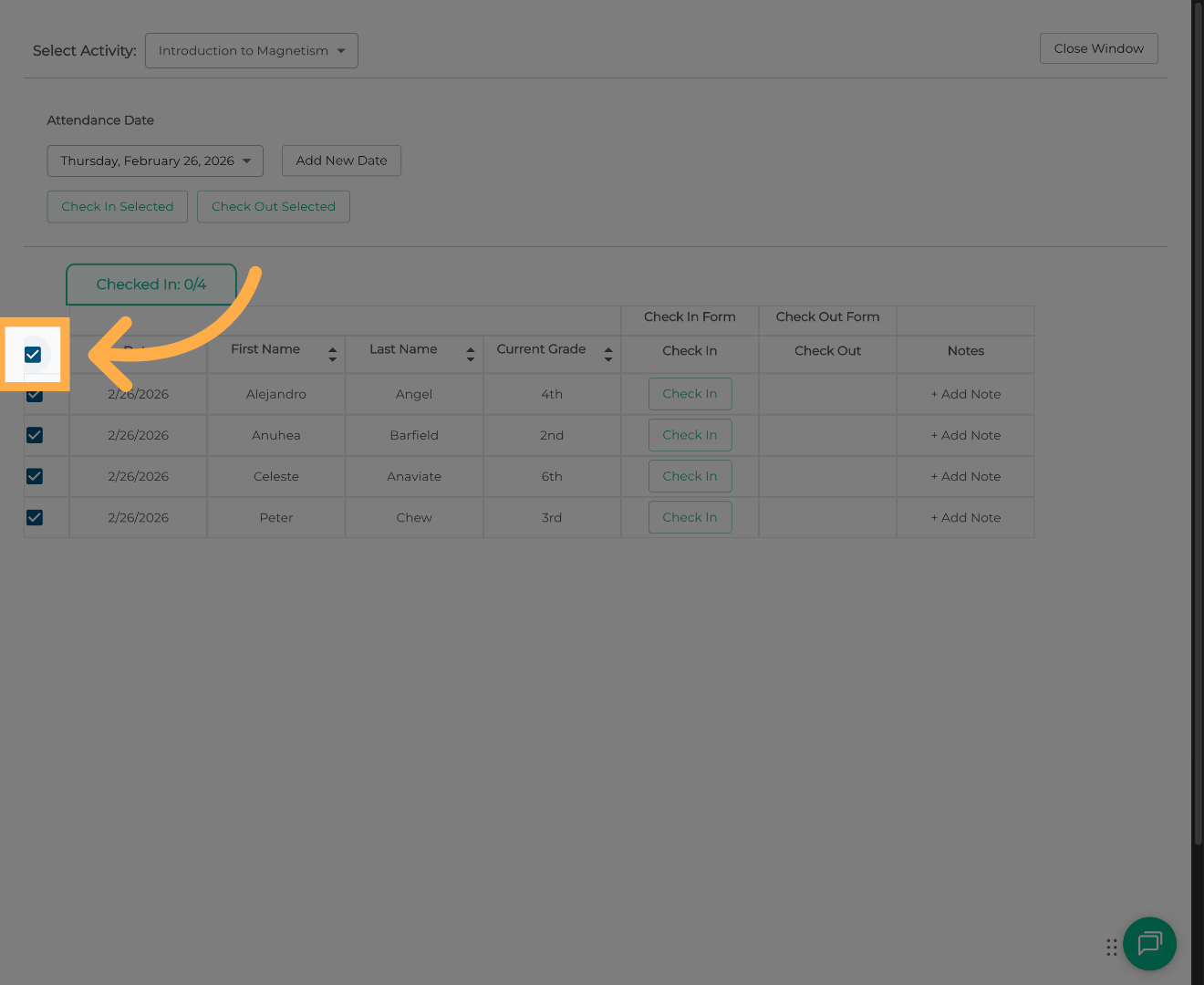1204x985 pixels.
Task: Click Check In Selected
Action: tap(117, 207)
